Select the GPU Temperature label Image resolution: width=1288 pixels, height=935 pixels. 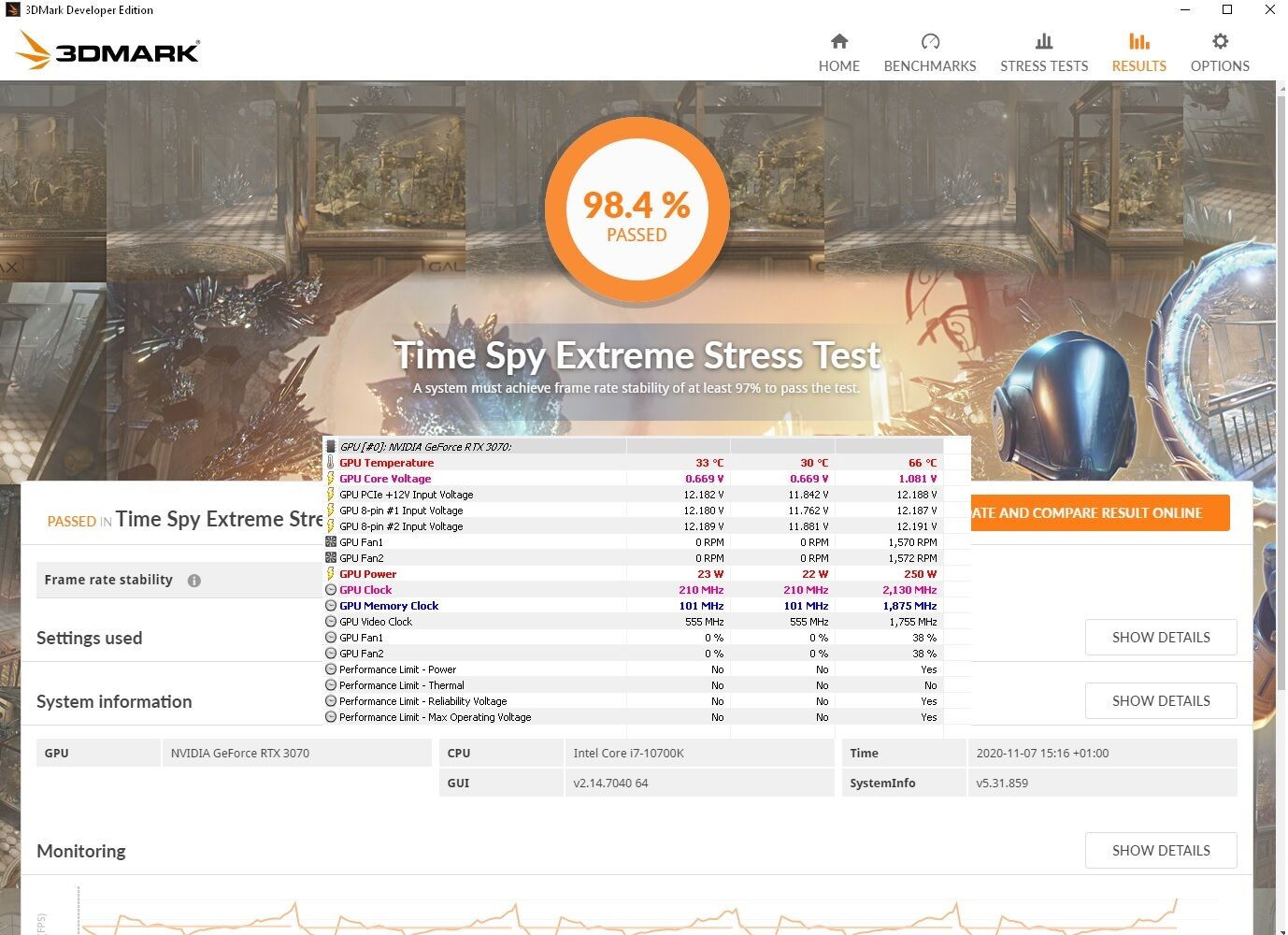pos(387,463)
